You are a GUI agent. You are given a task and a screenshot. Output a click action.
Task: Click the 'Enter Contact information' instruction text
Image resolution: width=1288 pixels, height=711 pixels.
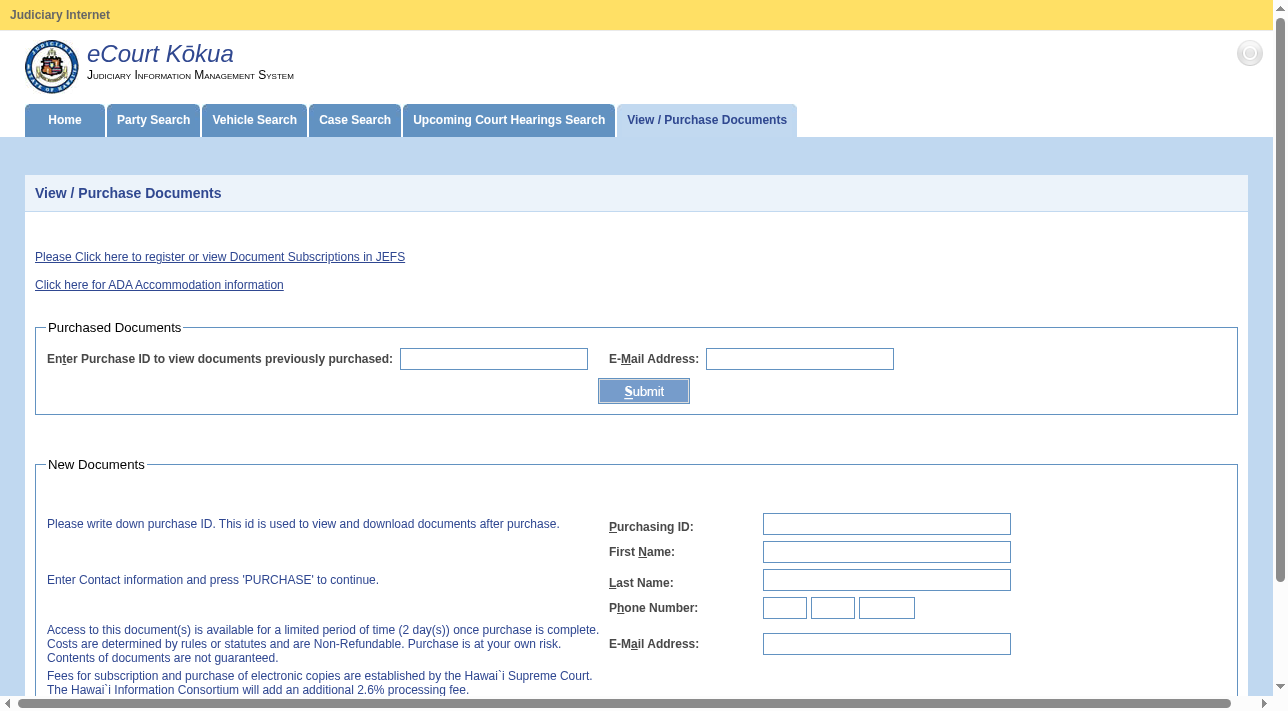click(x=213, y=580)
